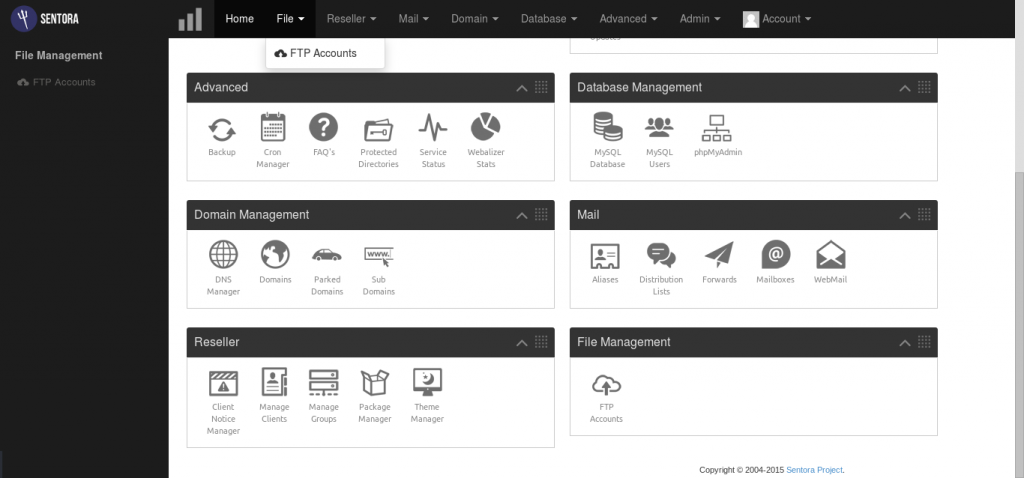Open Webalizer Stats module
The height and width of the screenshot is (478, 1024).
(485, 129)
